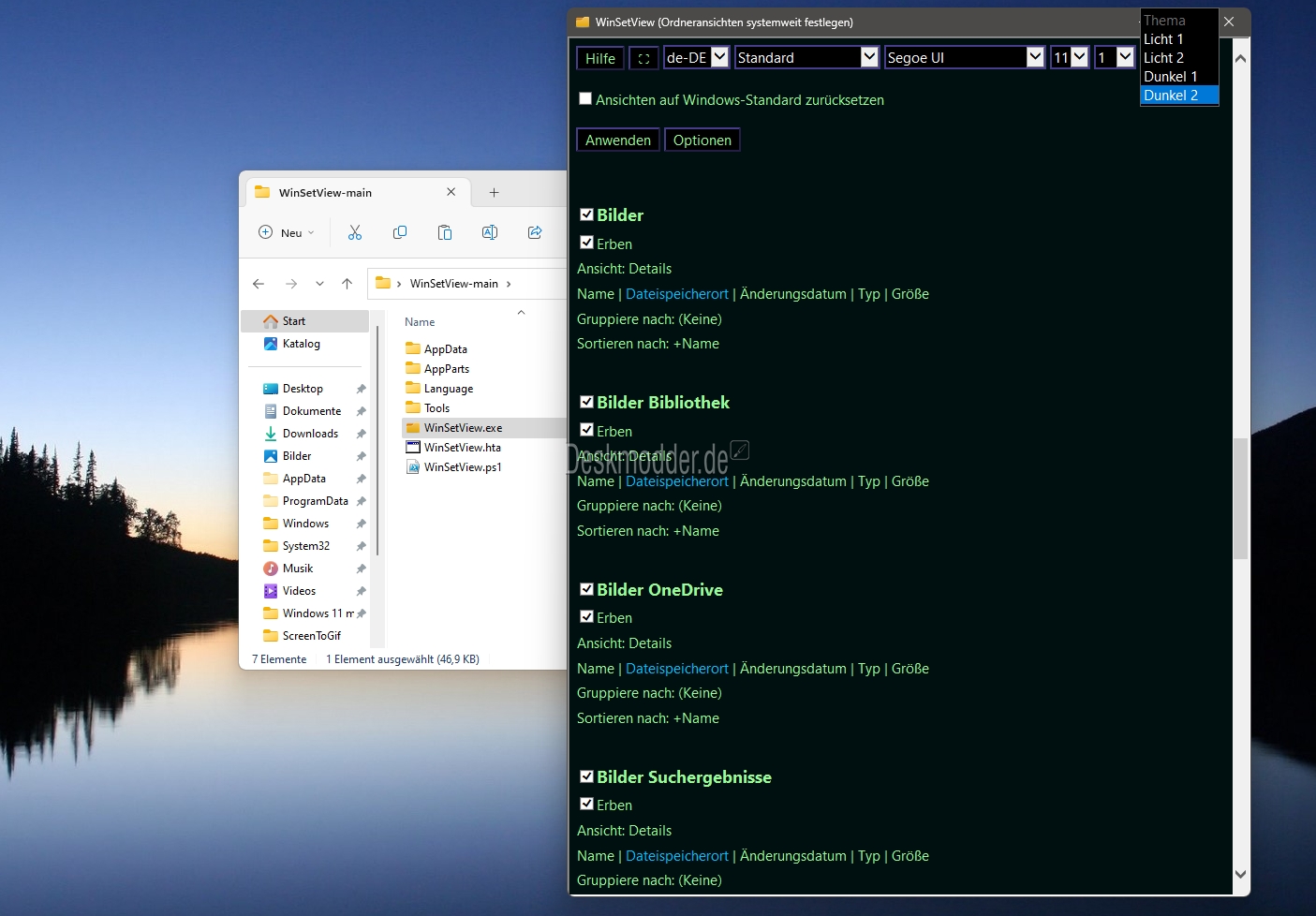The image size is (1316, 916).
Task: Uncheck the Bilder OneDrive checkbox
Action: [586, 589]
